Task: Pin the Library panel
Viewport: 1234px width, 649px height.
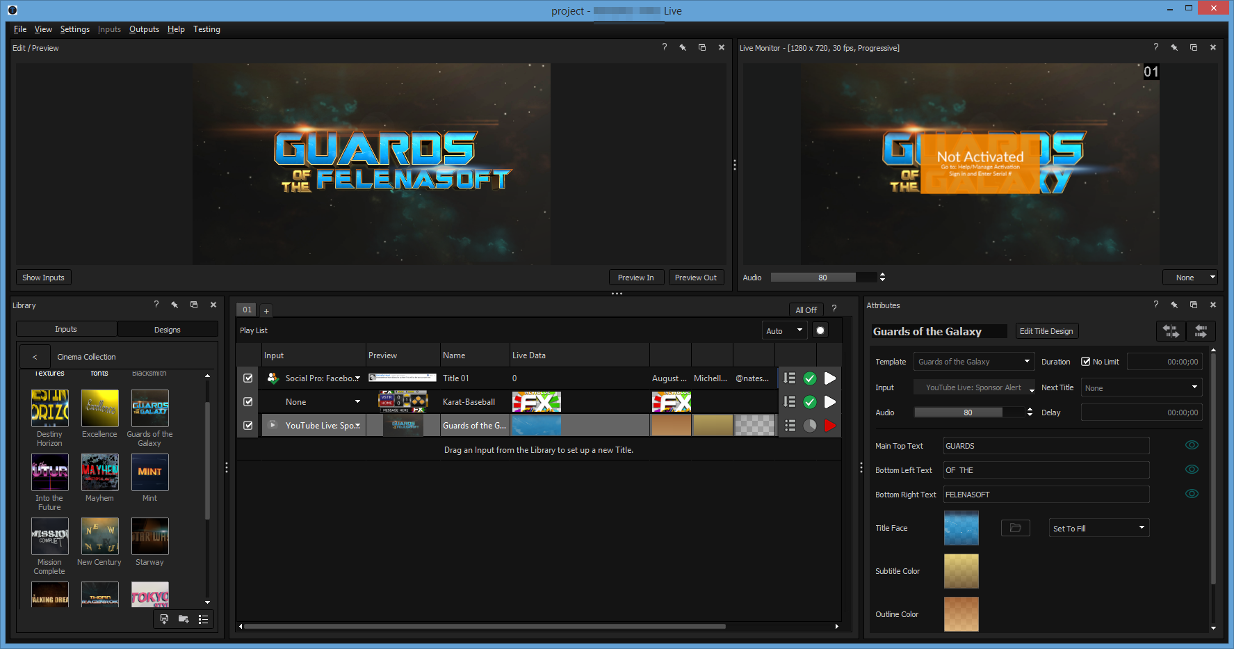Action: [175, 305]
